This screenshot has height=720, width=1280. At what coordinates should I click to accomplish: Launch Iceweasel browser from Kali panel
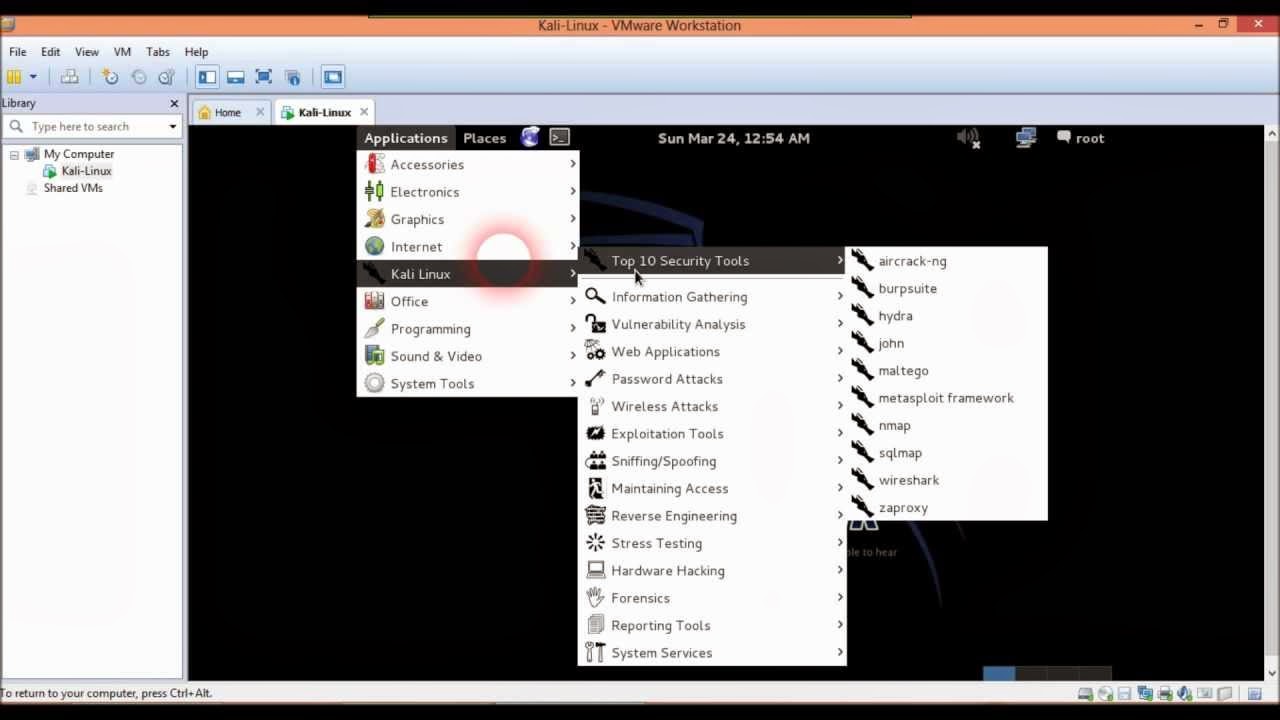tap(530, 137)
